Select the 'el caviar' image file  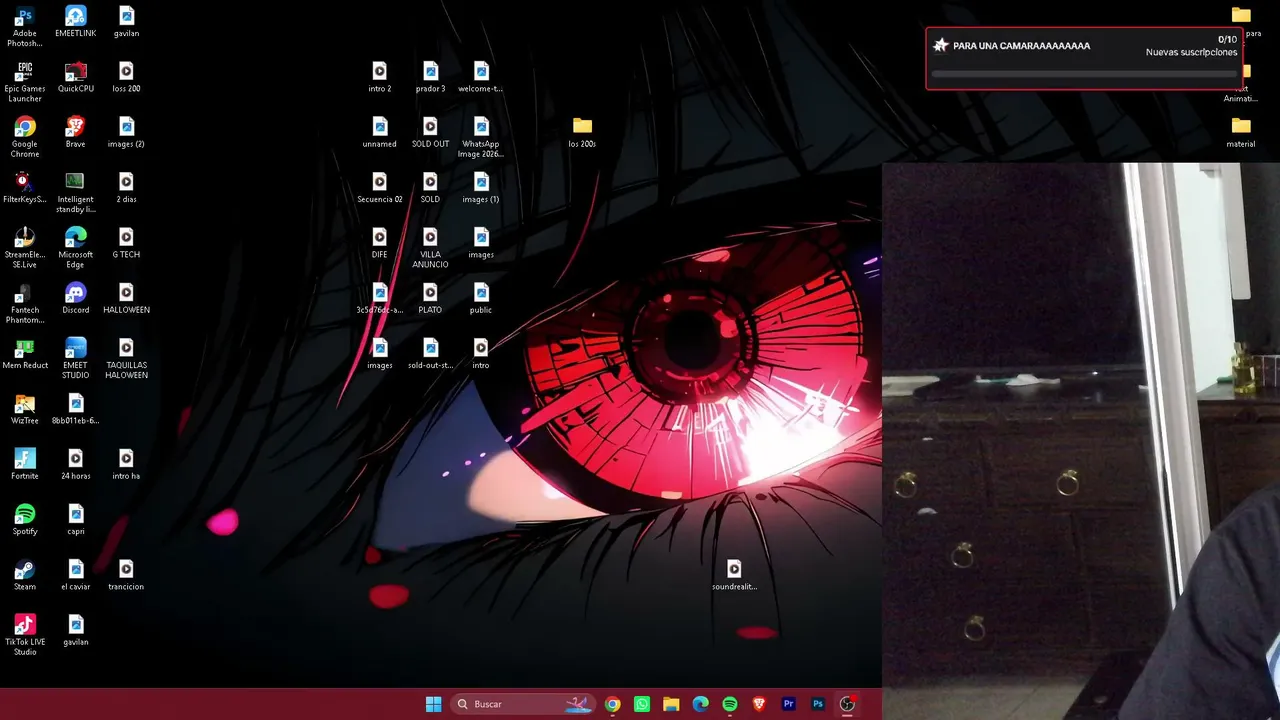(x=76, y=575)
